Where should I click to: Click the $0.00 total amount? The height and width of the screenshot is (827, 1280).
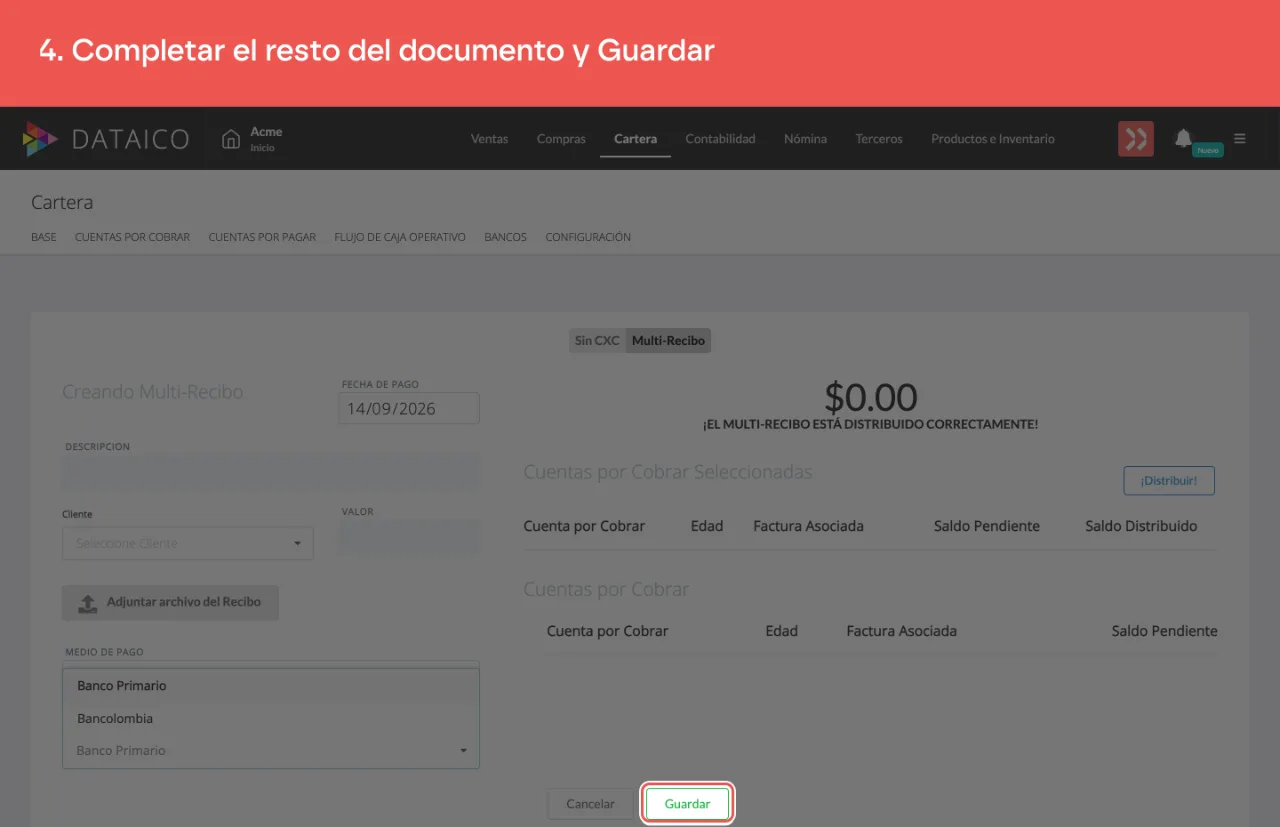tap(871, 397)
